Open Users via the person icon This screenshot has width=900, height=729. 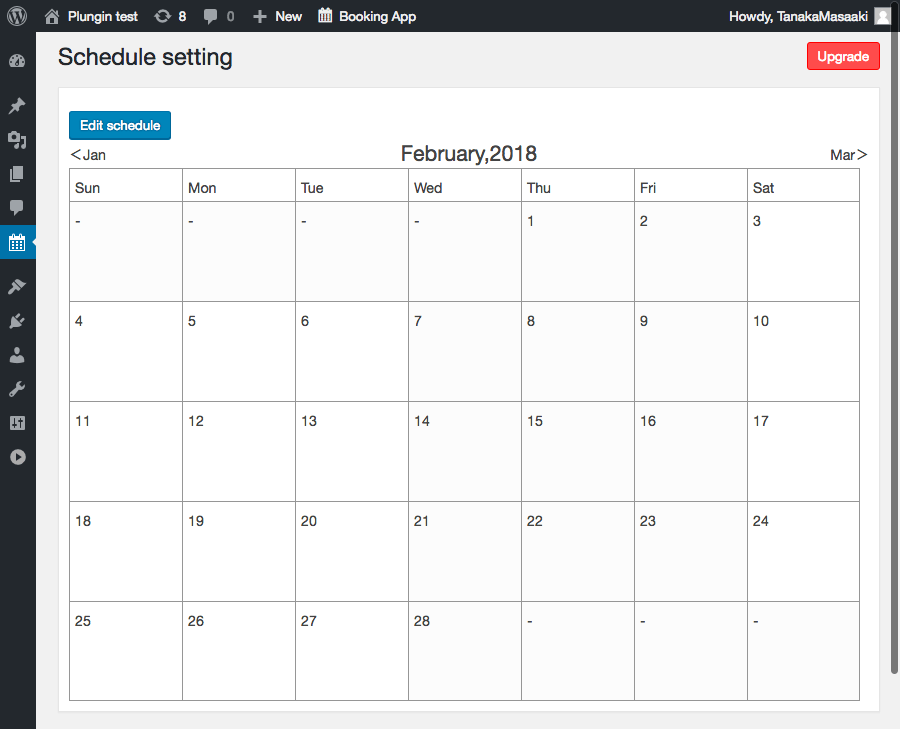tap(17, 355)
